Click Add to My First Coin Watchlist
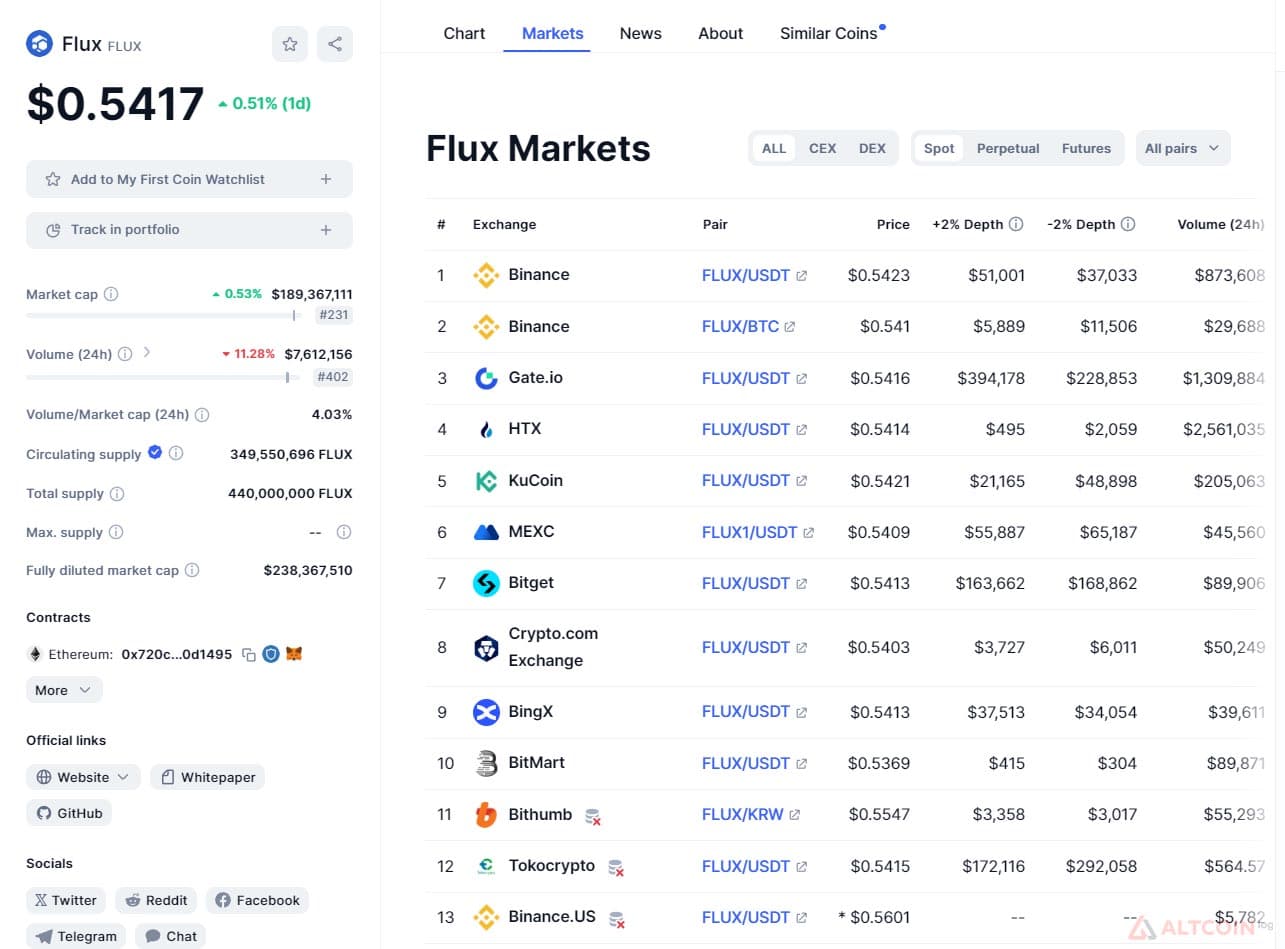Viewport: 1285px width, 949px height. 189,179
